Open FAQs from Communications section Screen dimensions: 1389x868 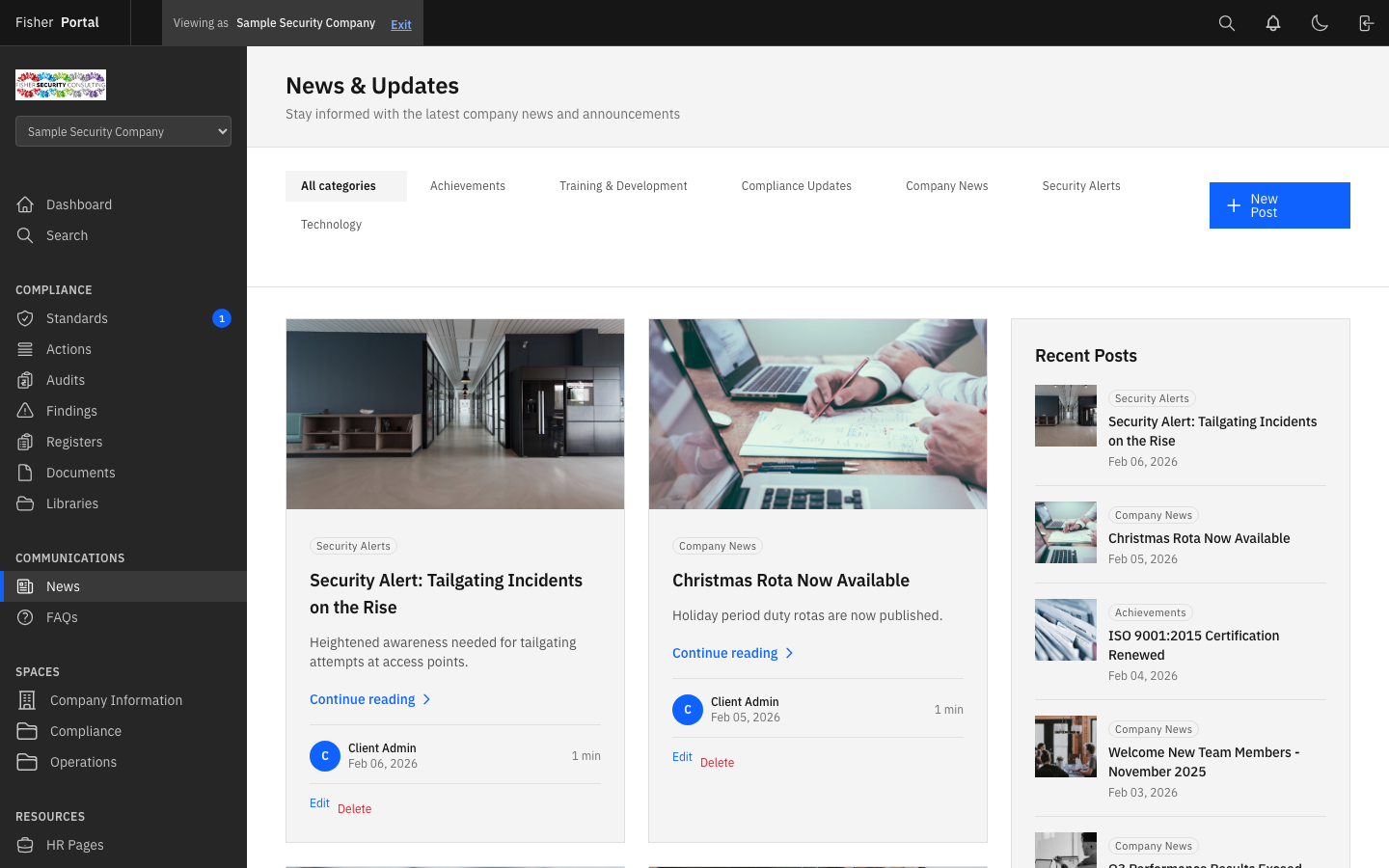coord(62,617)
